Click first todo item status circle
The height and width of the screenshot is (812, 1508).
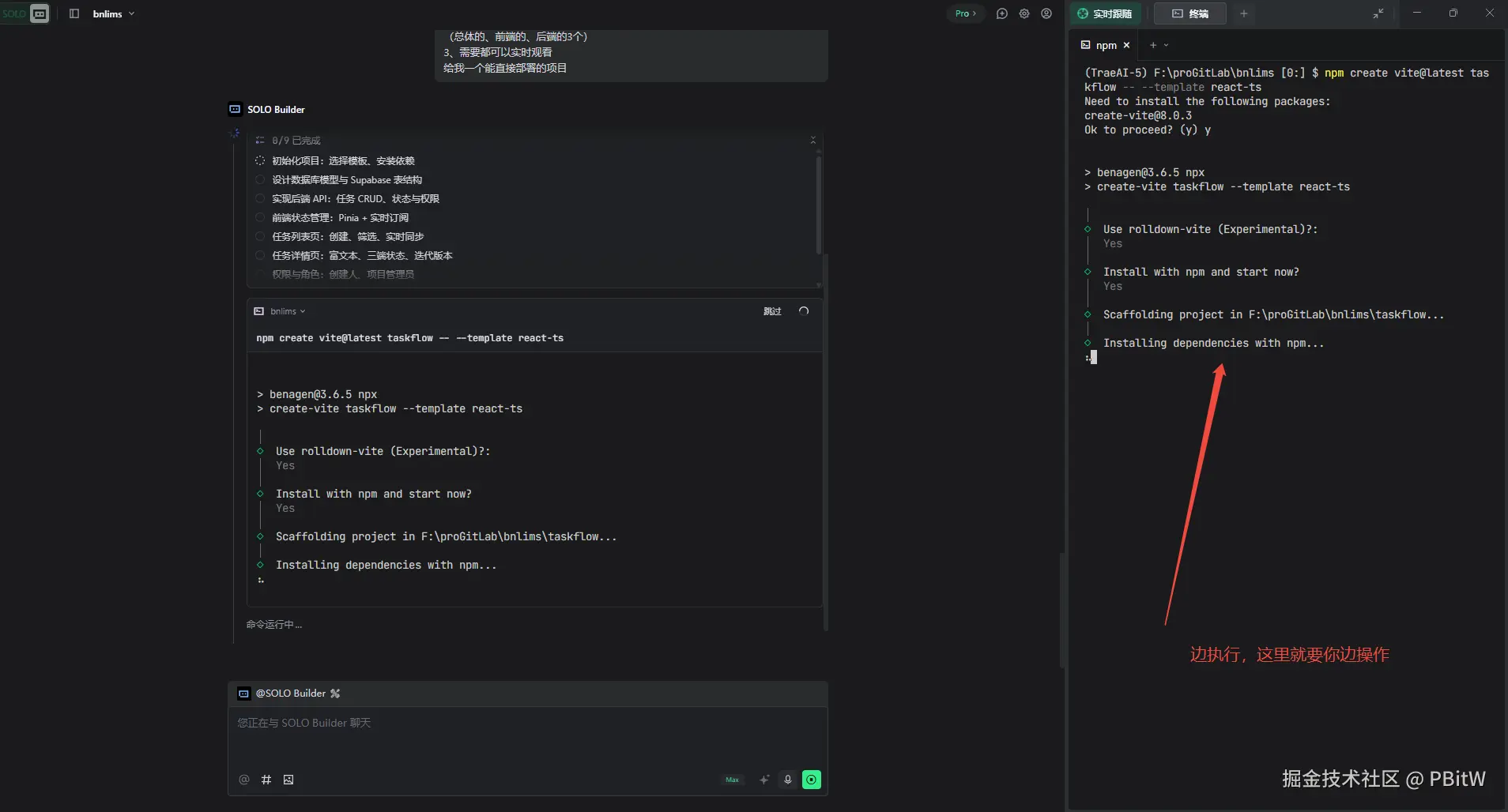tap(260, 160)
